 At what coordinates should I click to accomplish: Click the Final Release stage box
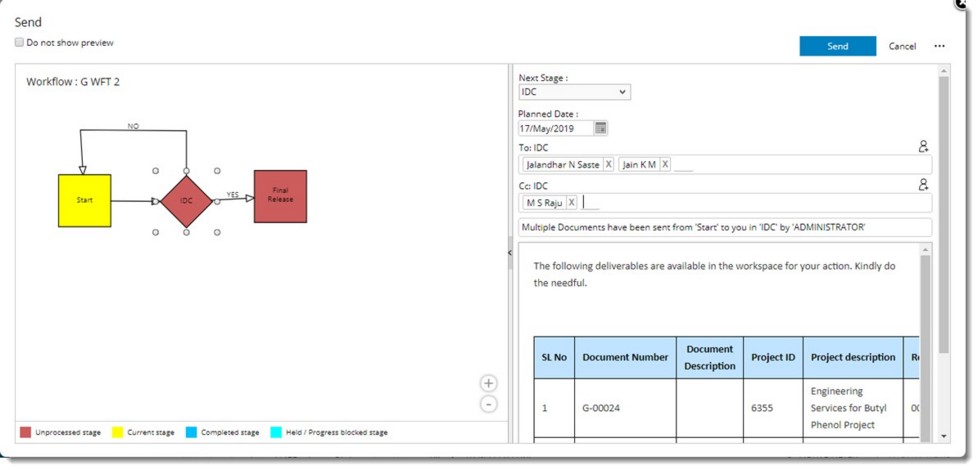point(280,196)
